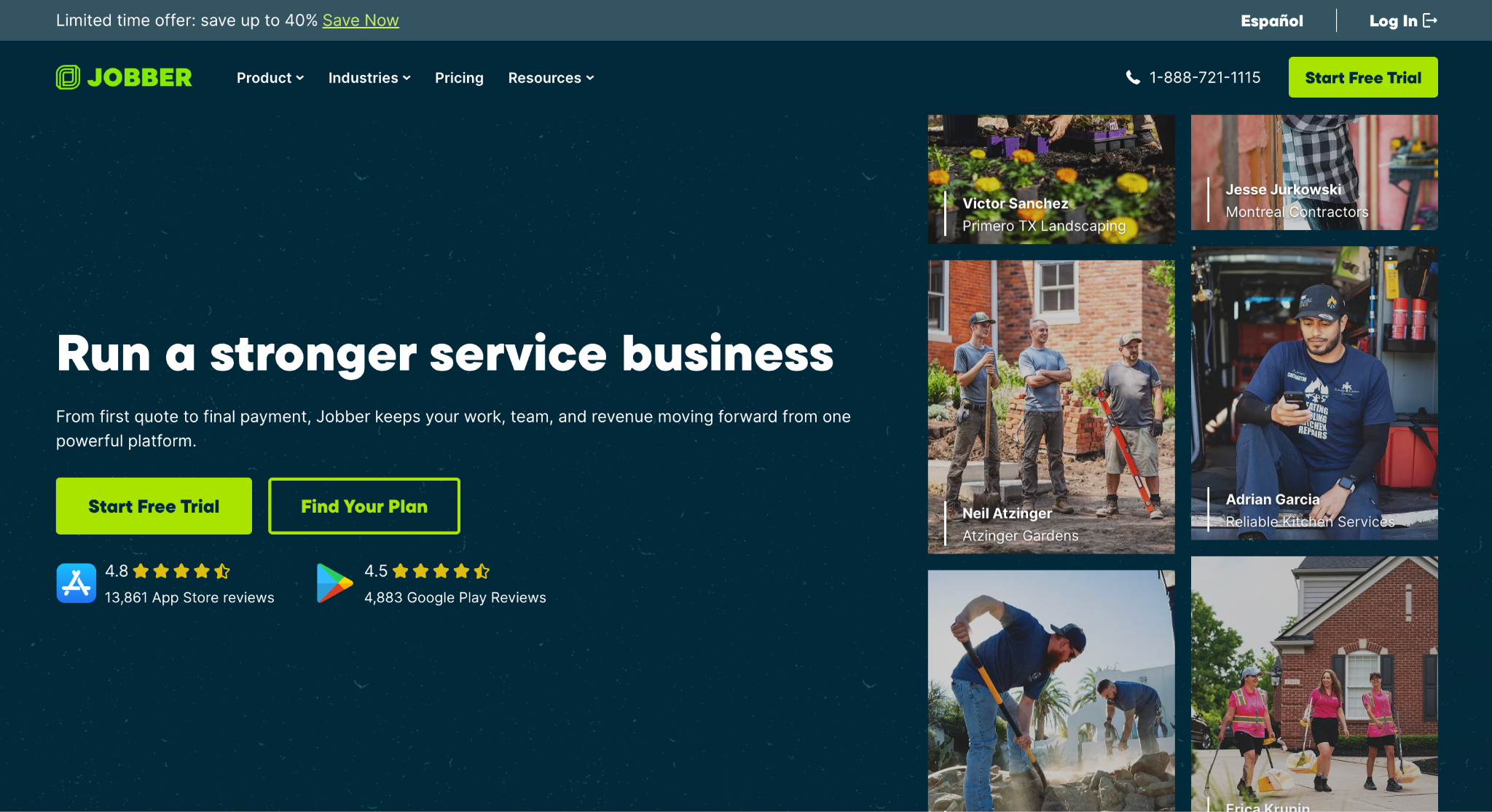Screen dimensions: 1492x812
Task: Click the 'Run a stronger service business' headline
Action: [445, 354]
